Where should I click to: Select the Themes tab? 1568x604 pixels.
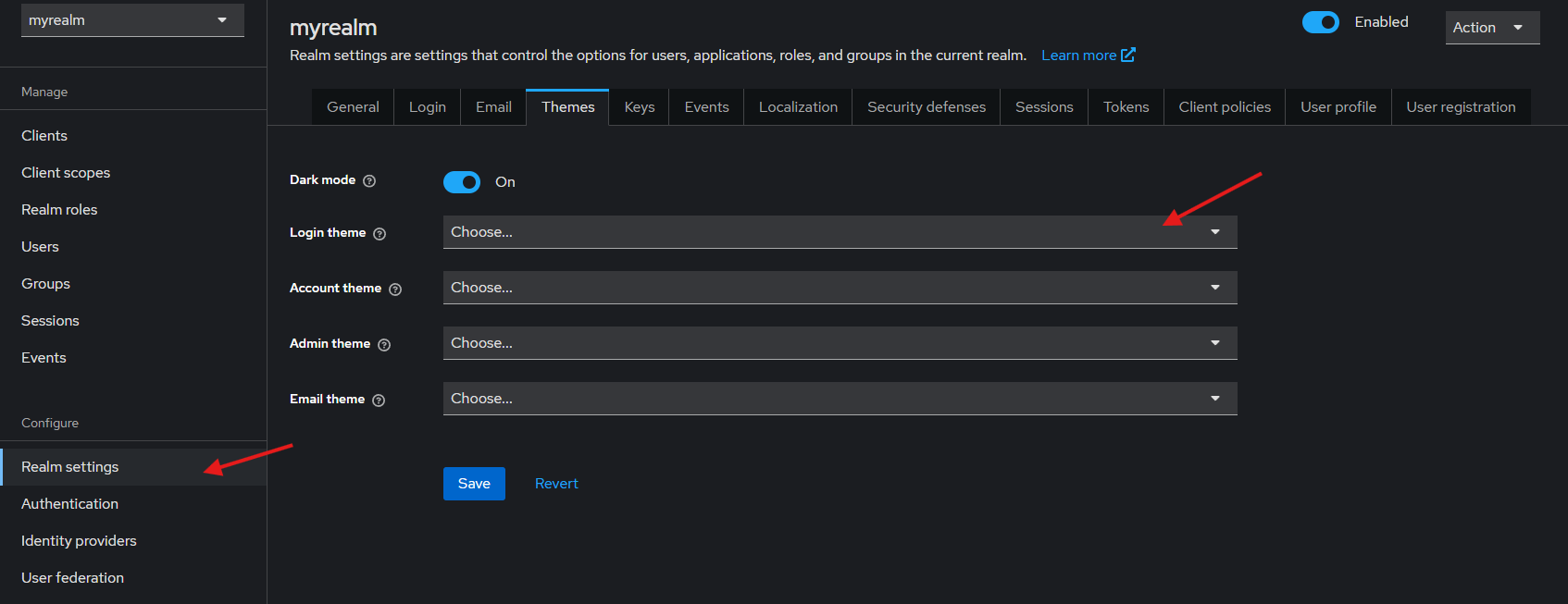[567, 107]
